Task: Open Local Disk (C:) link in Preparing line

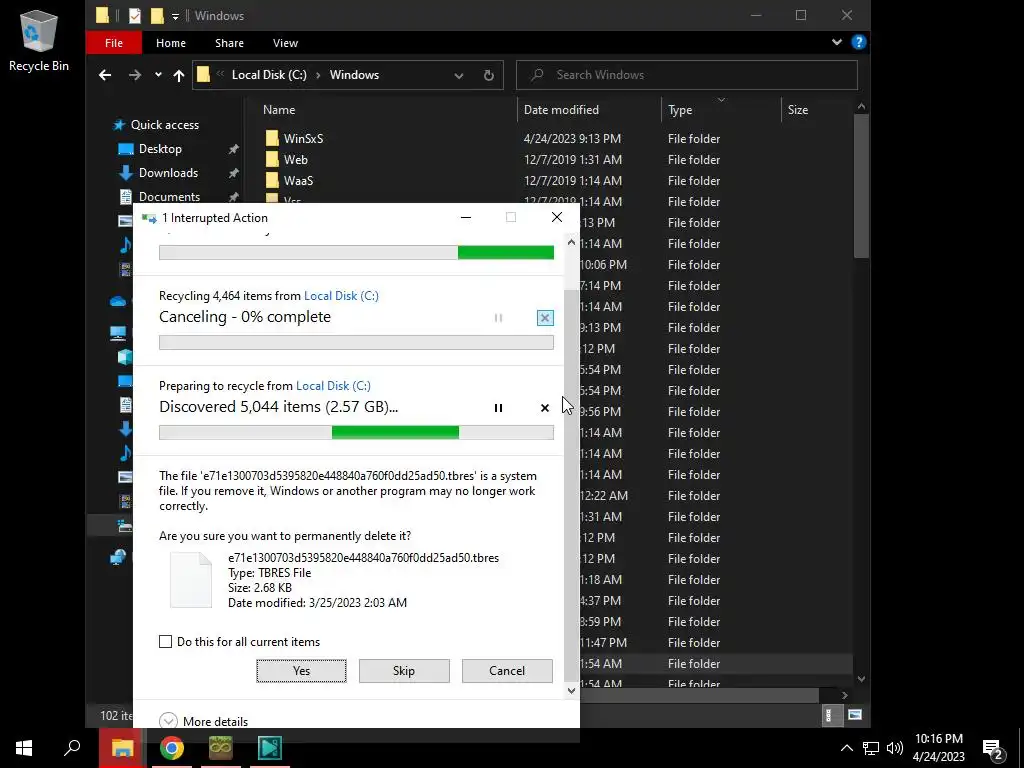Action: [333, 386]
